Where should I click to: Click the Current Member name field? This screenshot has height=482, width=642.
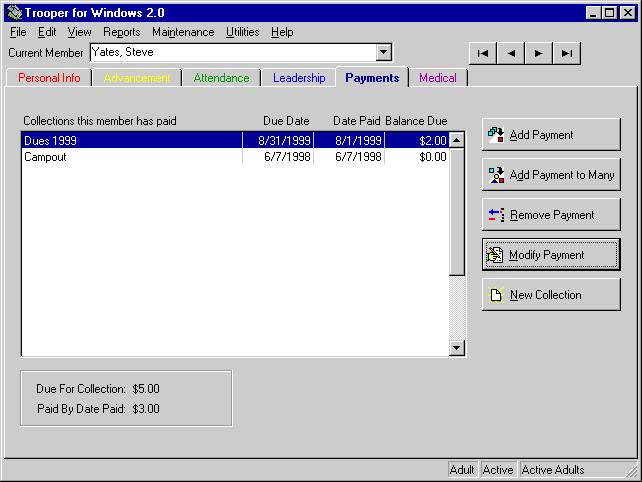(x=233, y=52)
